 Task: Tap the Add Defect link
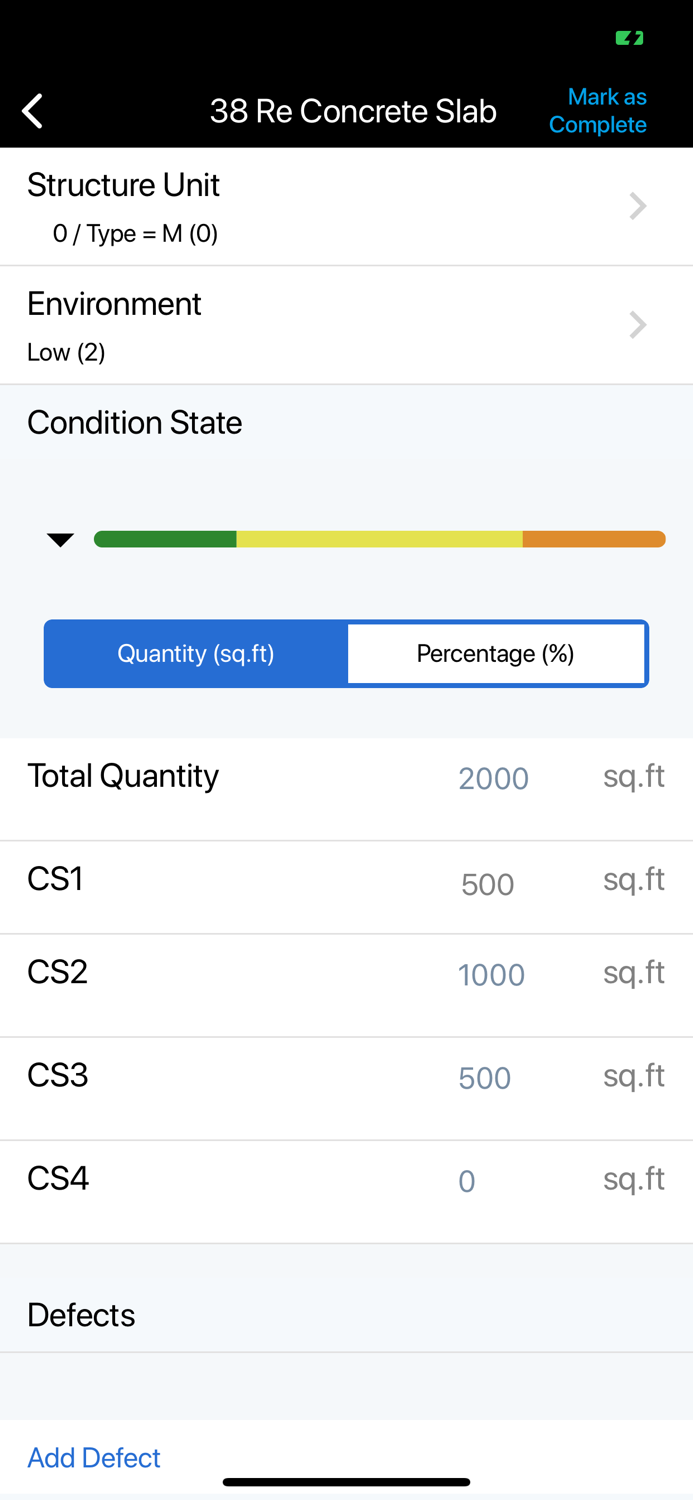(x=94, y=1458)
